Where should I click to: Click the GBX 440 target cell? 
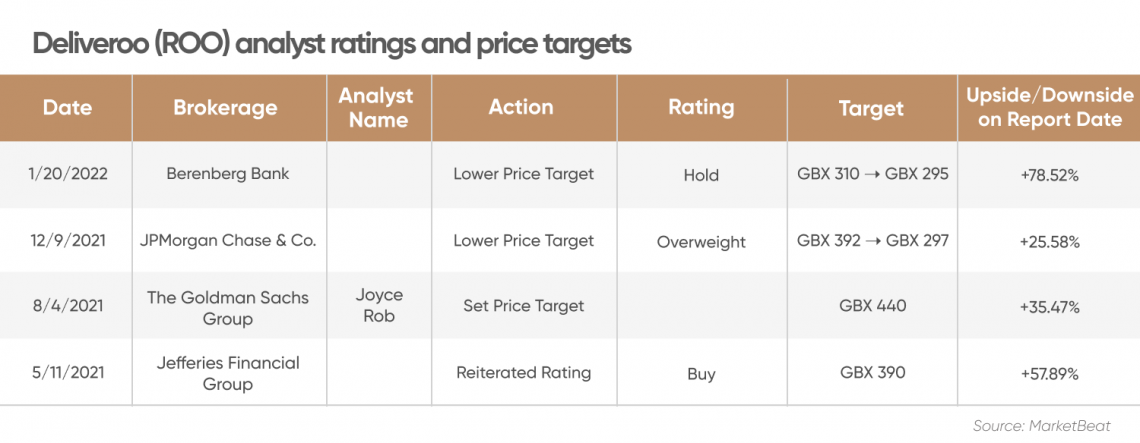(x=872, y=306)
